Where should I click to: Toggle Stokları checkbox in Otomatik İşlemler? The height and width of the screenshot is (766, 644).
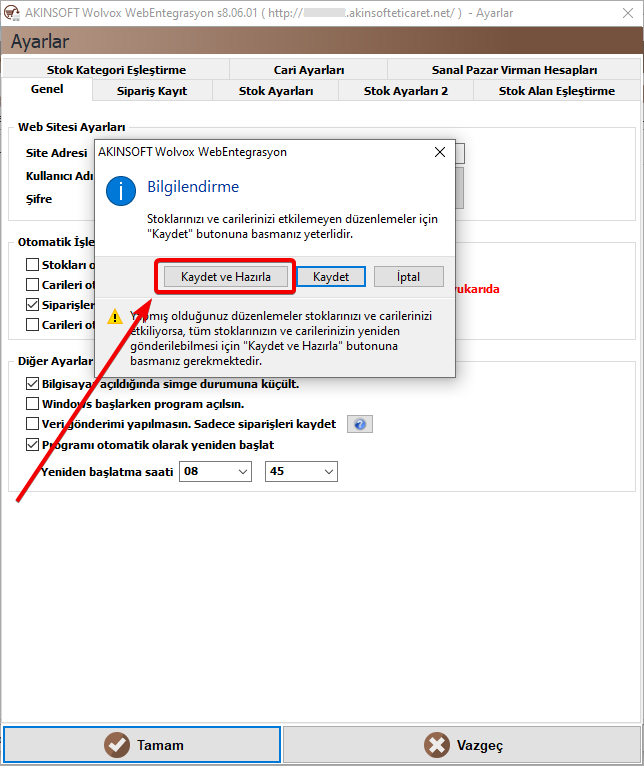[32, 265]
